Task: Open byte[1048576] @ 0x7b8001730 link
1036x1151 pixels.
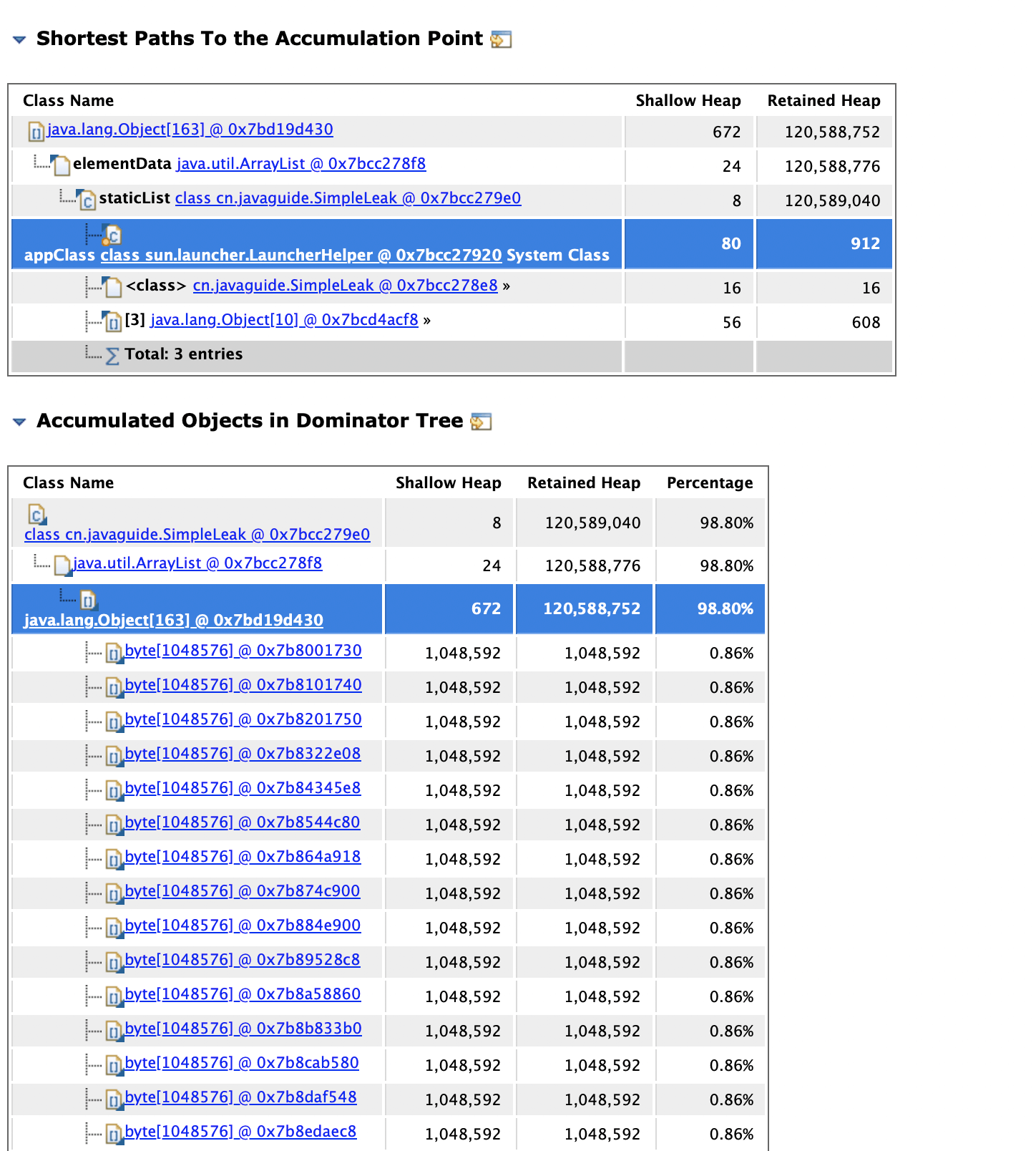Action: click(243, 651)
